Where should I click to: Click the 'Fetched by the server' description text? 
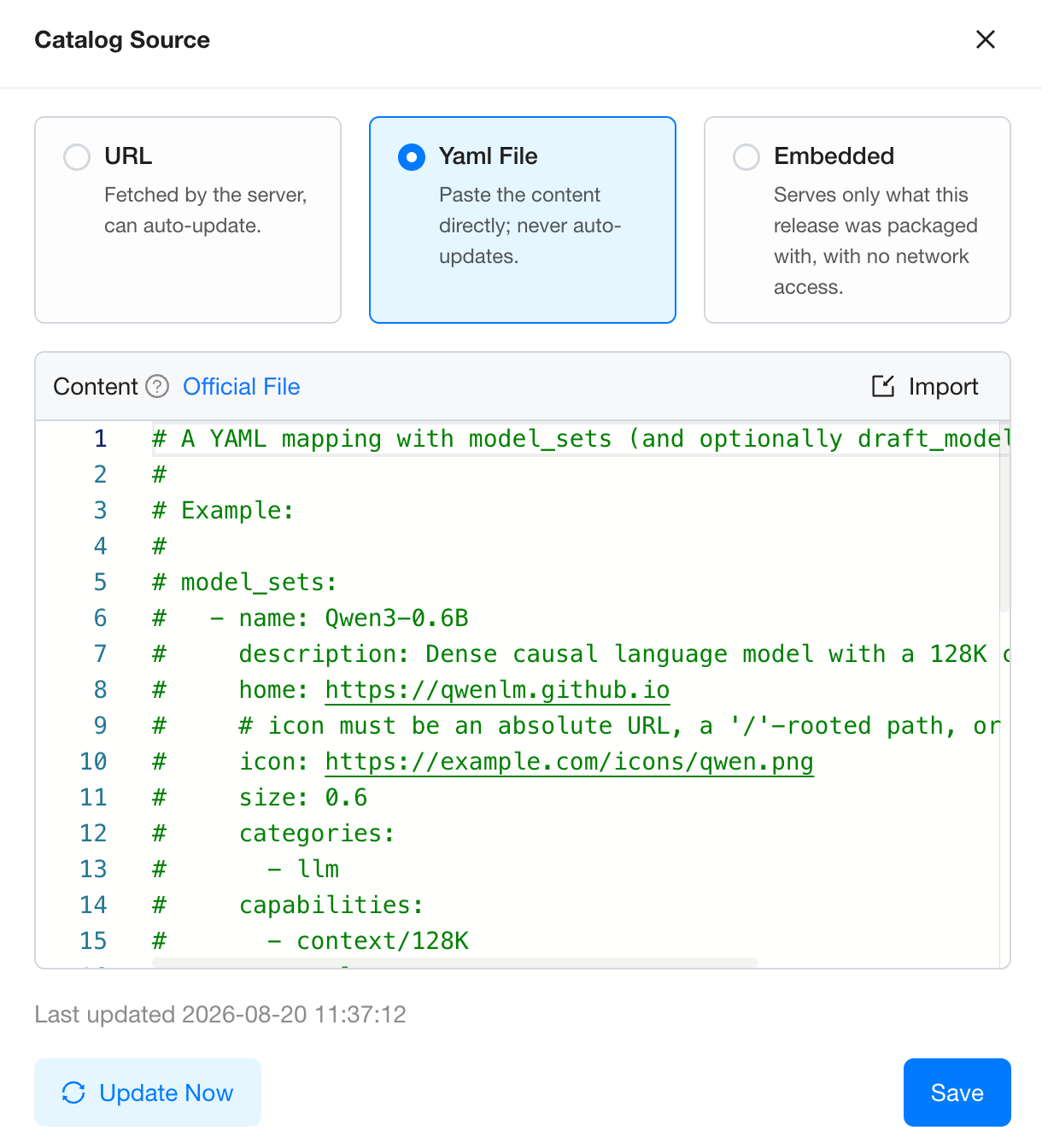pyautogui.click(x=206, y=210)
